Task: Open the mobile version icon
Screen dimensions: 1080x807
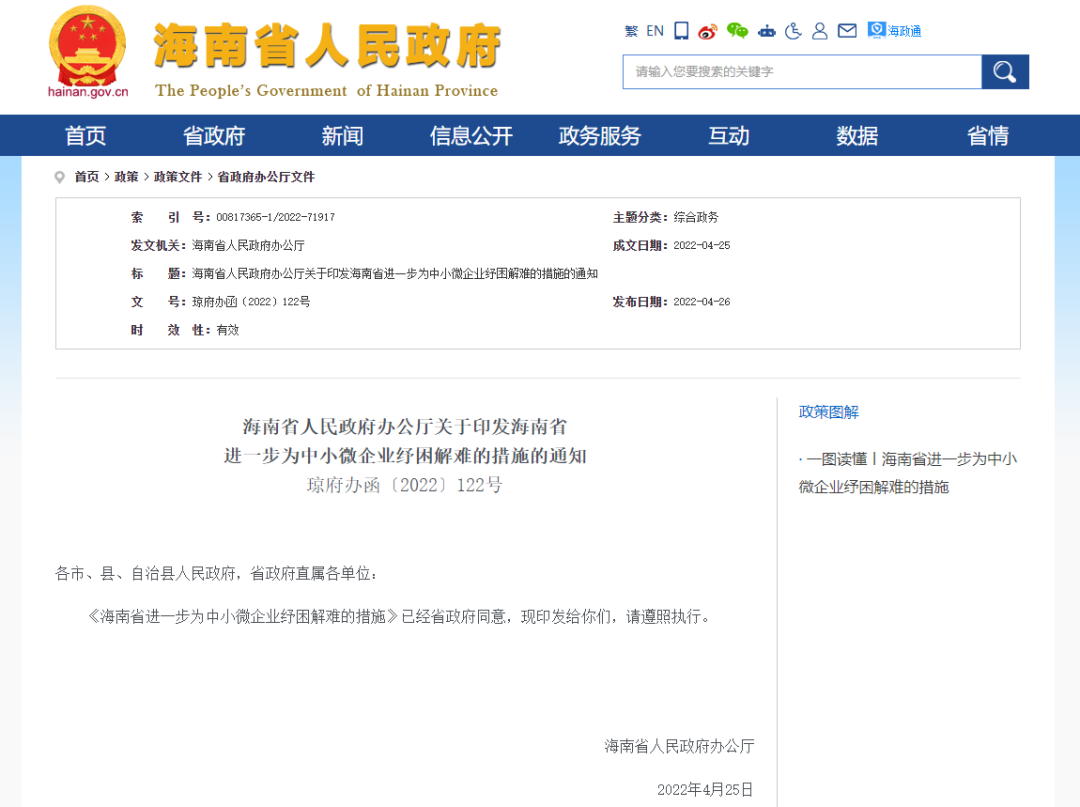Action: tap(681, 31)
